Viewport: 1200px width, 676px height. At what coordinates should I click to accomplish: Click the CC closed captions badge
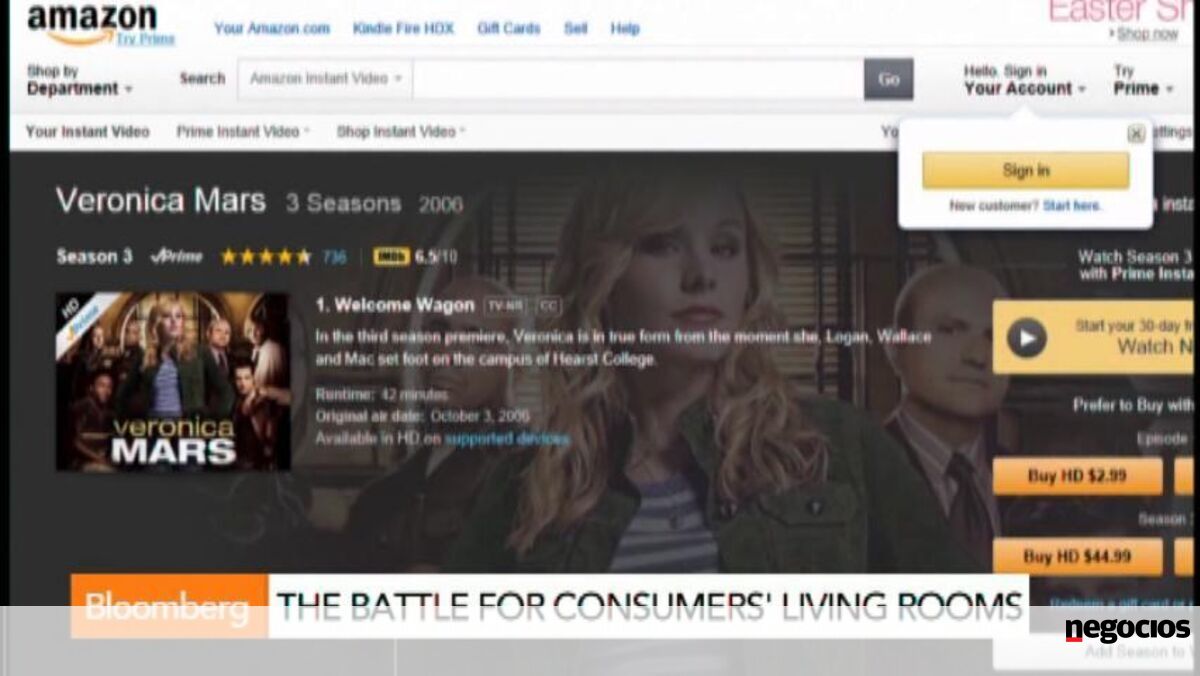tap(548, 305)
